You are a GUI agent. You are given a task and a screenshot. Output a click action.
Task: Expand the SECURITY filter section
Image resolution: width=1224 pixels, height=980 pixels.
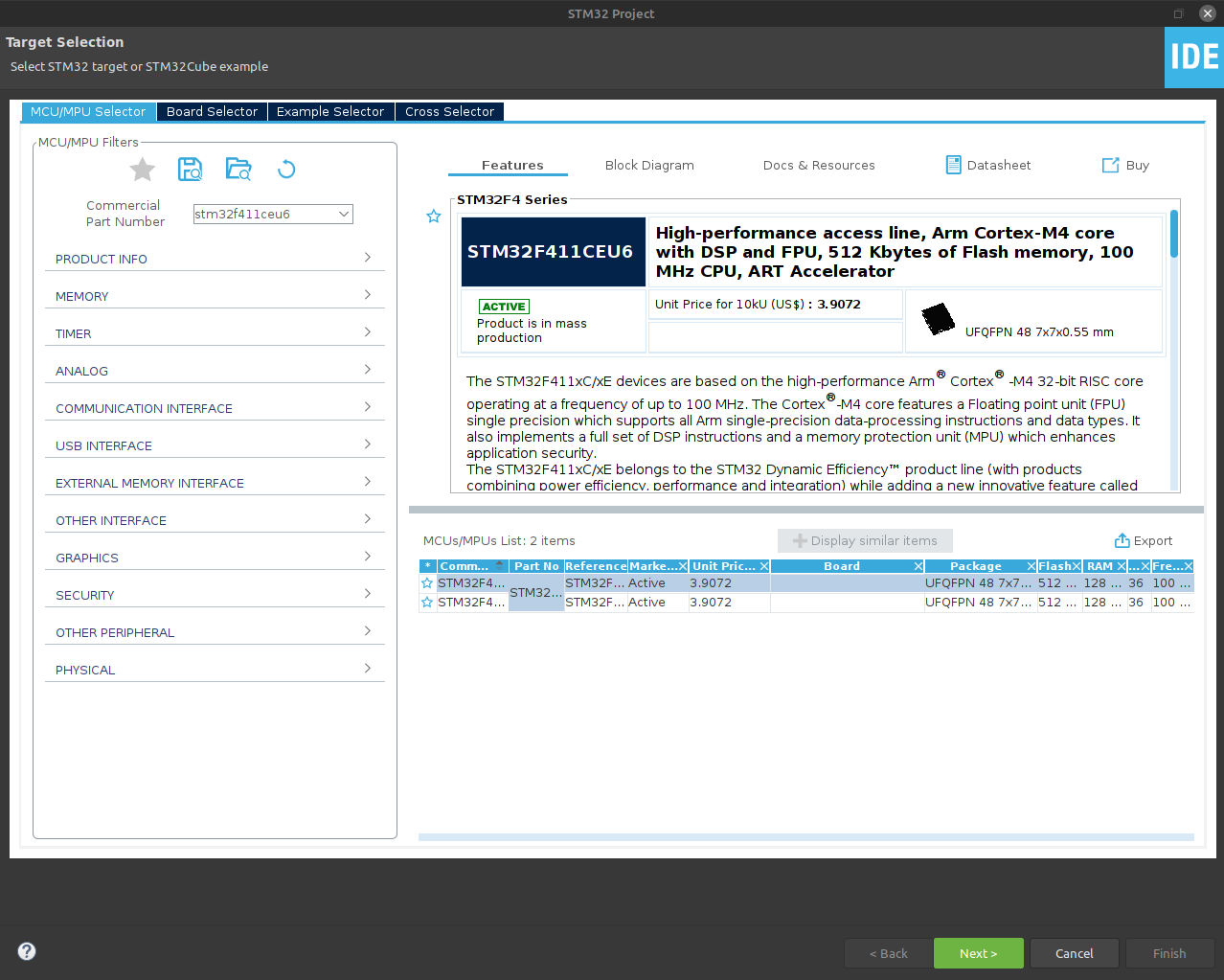tap(215, 595)
